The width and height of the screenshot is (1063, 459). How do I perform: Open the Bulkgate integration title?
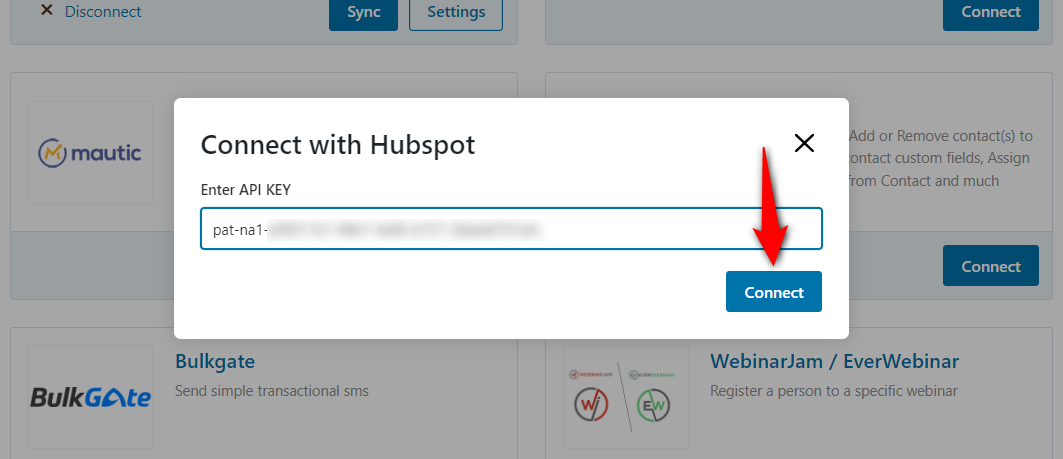(x=215, y=360)
